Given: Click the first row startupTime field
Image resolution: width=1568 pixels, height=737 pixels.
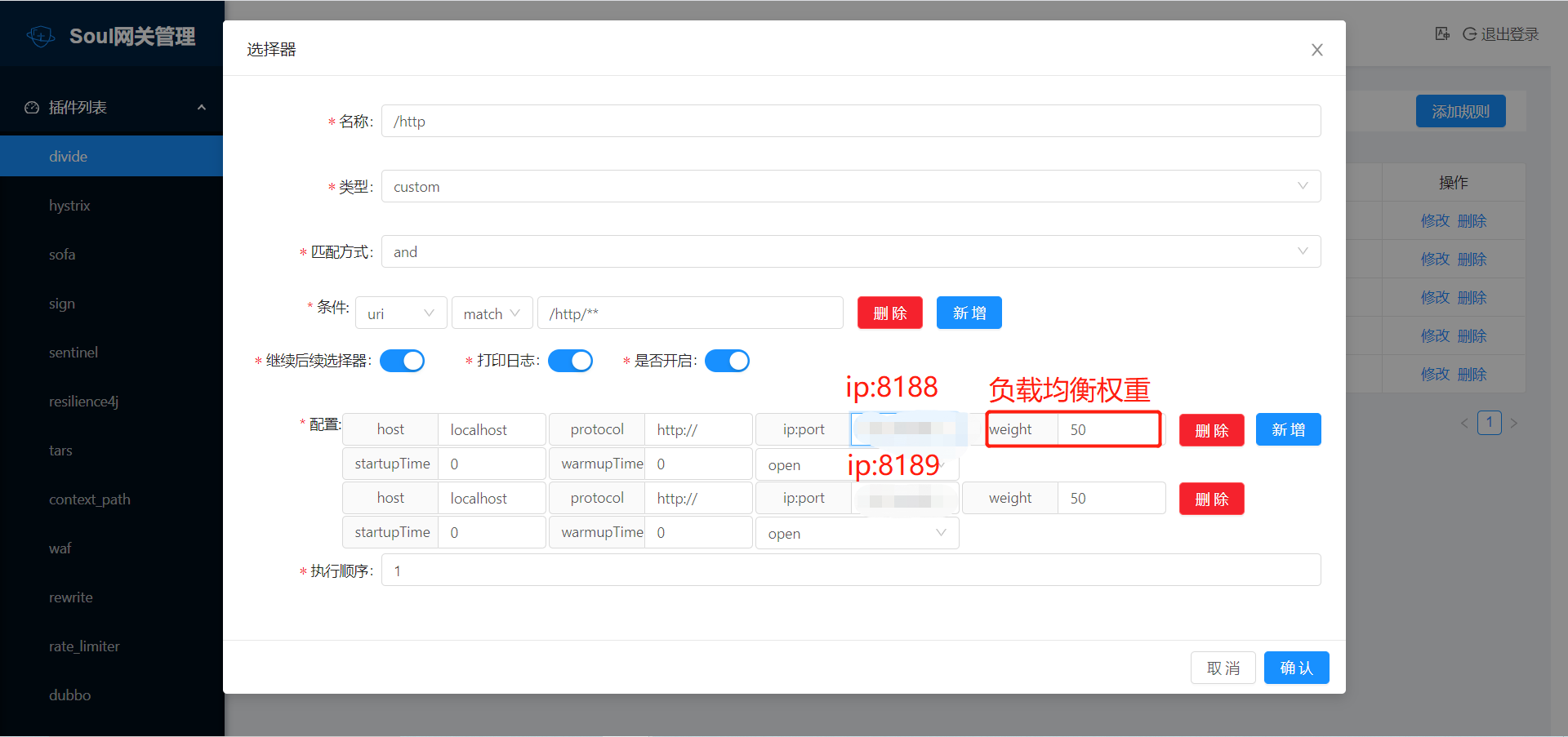Looking at the screenshot, I should [x=492, y=464].
